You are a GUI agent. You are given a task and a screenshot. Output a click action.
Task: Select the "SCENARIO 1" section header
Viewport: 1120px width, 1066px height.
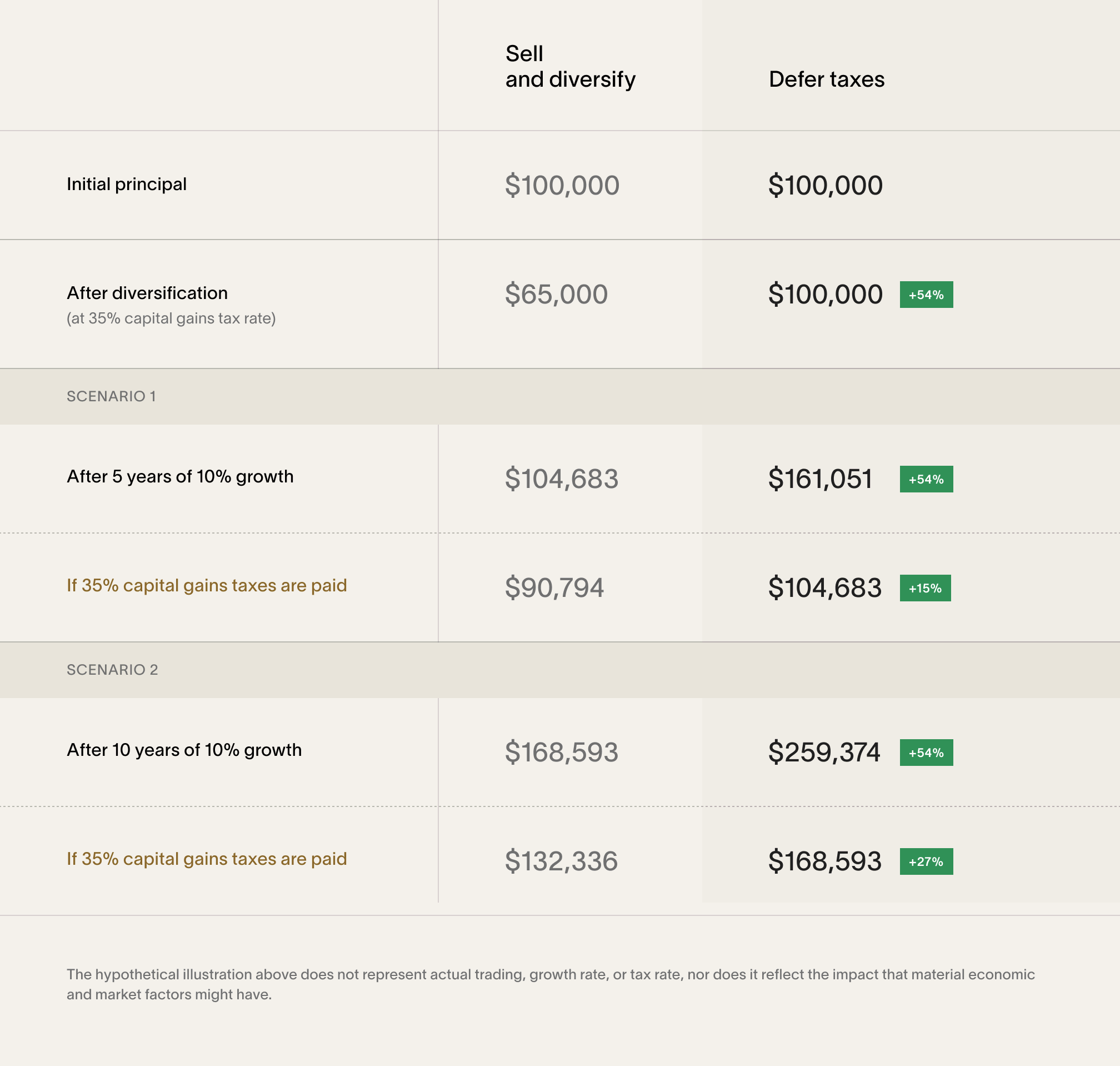(x=111, y=396)
